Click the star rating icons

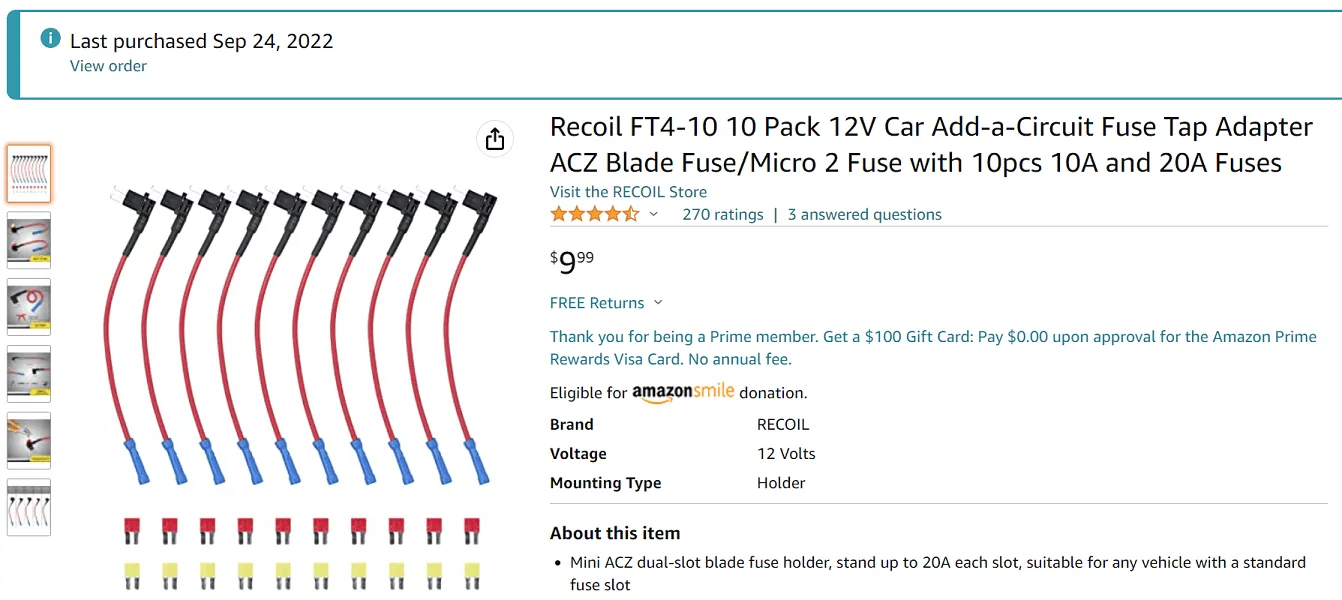[594, 214]
